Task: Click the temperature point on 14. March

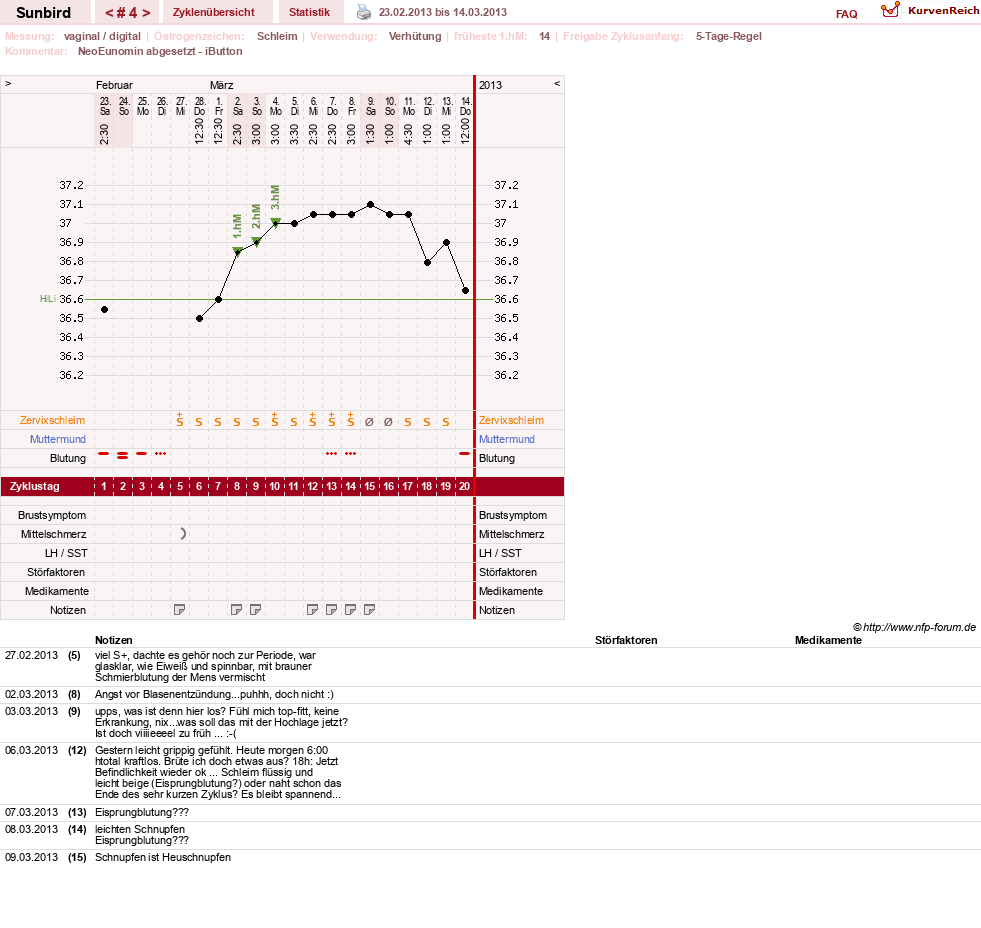Action: point(465,290)
